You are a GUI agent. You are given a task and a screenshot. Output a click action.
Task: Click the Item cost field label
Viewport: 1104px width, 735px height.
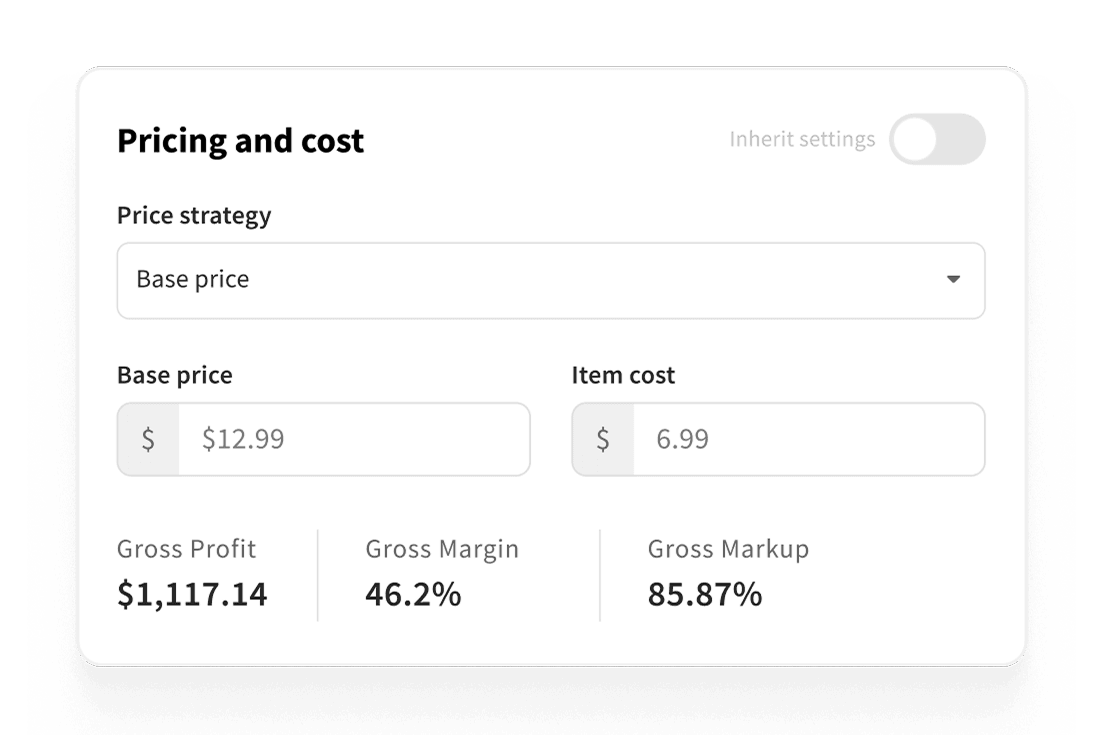(x=621, y=375)
